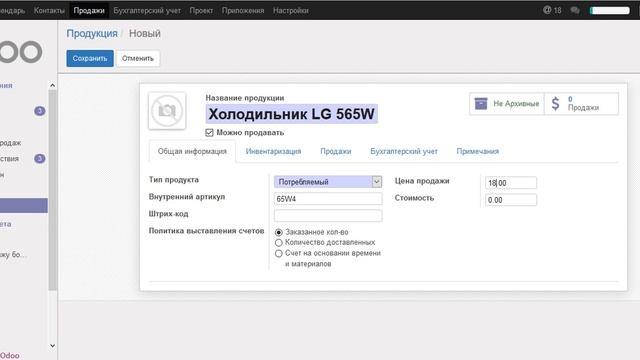
Task: Switch to 'Инвентаризация' tab
Action: point(273,151)
